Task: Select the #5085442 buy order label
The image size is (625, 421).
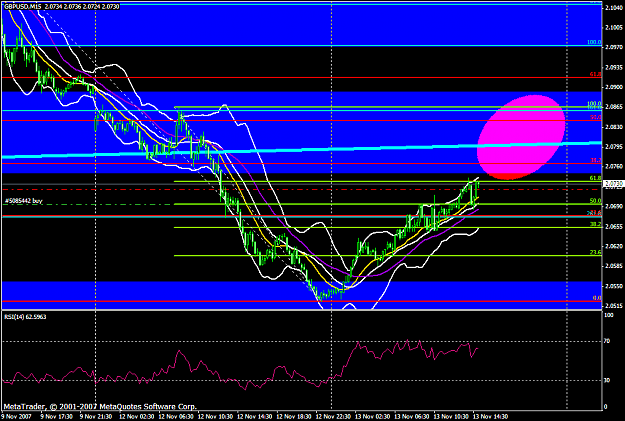Action: 24,201
